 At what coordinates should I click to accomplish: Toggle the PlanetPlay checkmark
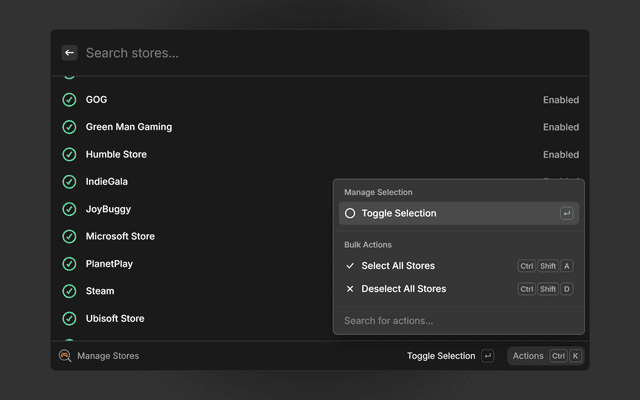(69, 264)
